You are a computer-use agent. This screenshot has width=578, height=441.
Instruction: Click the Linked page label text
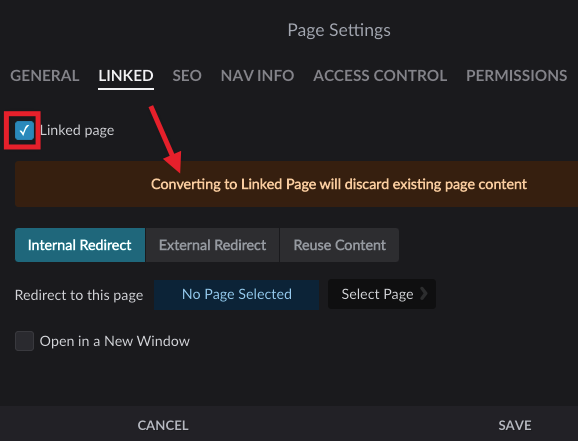(77, 131)
